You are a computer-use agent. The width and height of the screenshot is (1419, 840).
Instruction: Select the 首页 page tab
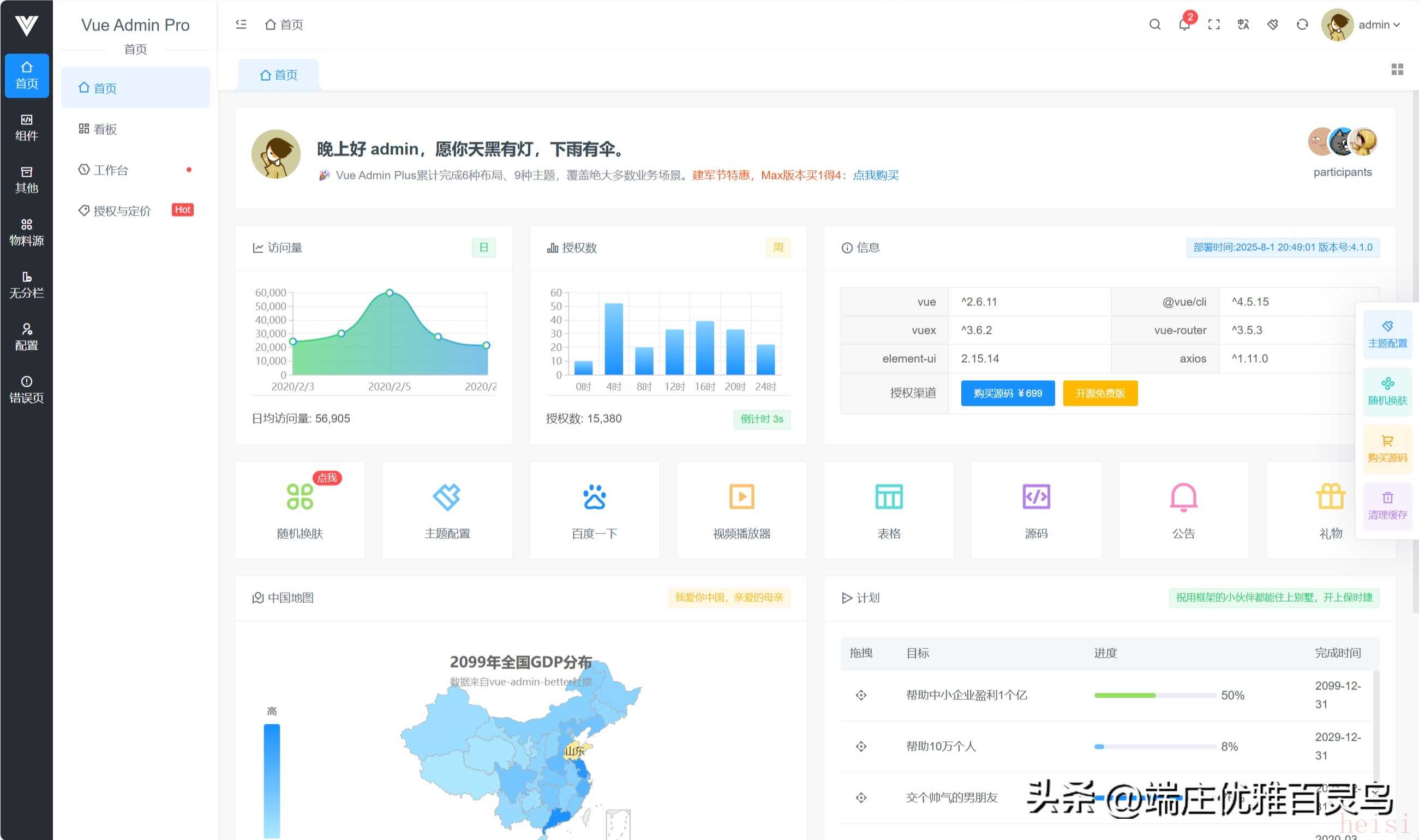pos(278,75)
